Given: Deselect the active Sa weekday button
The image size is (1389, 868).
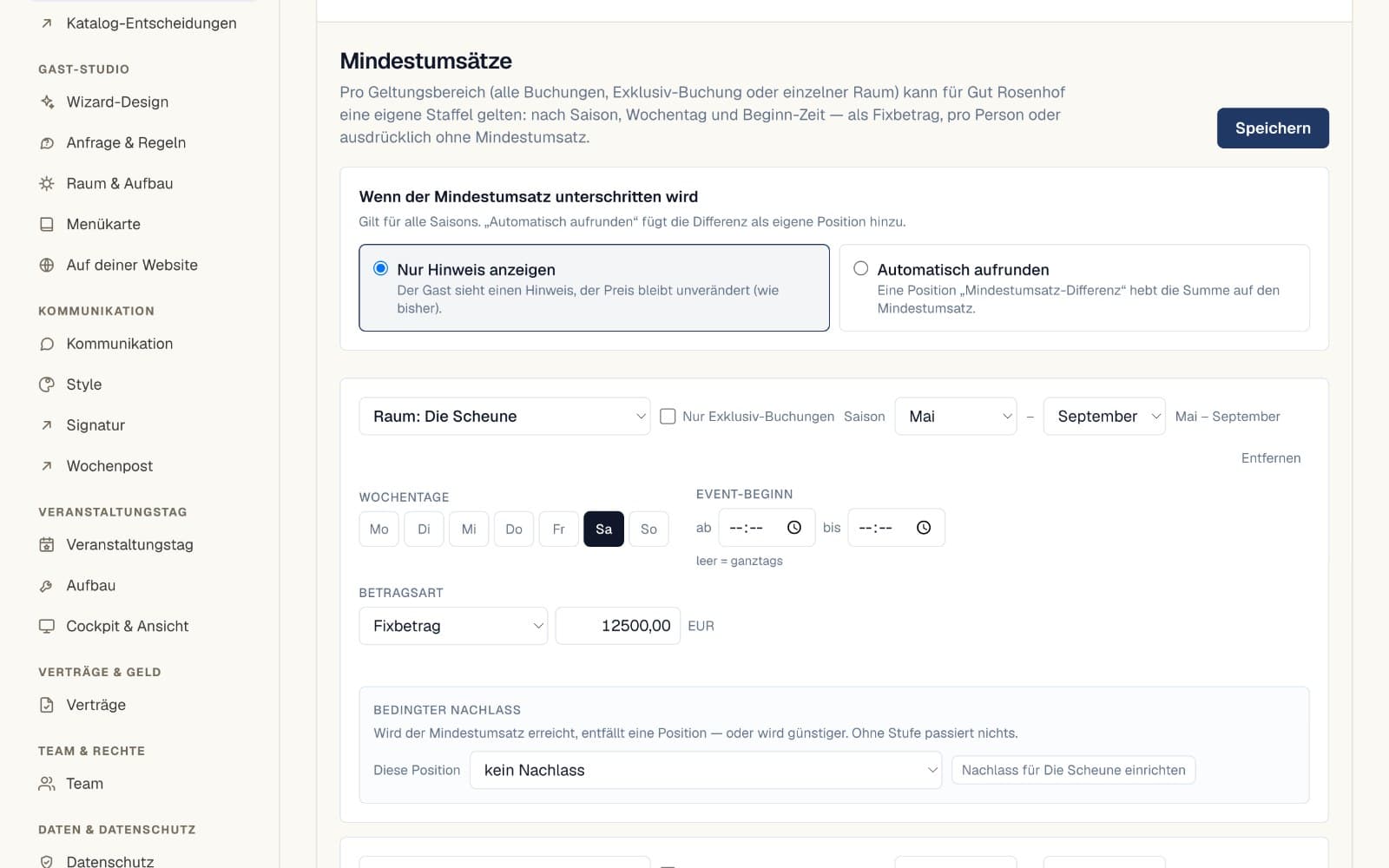Looking at the screenshot, I should 604,529.
